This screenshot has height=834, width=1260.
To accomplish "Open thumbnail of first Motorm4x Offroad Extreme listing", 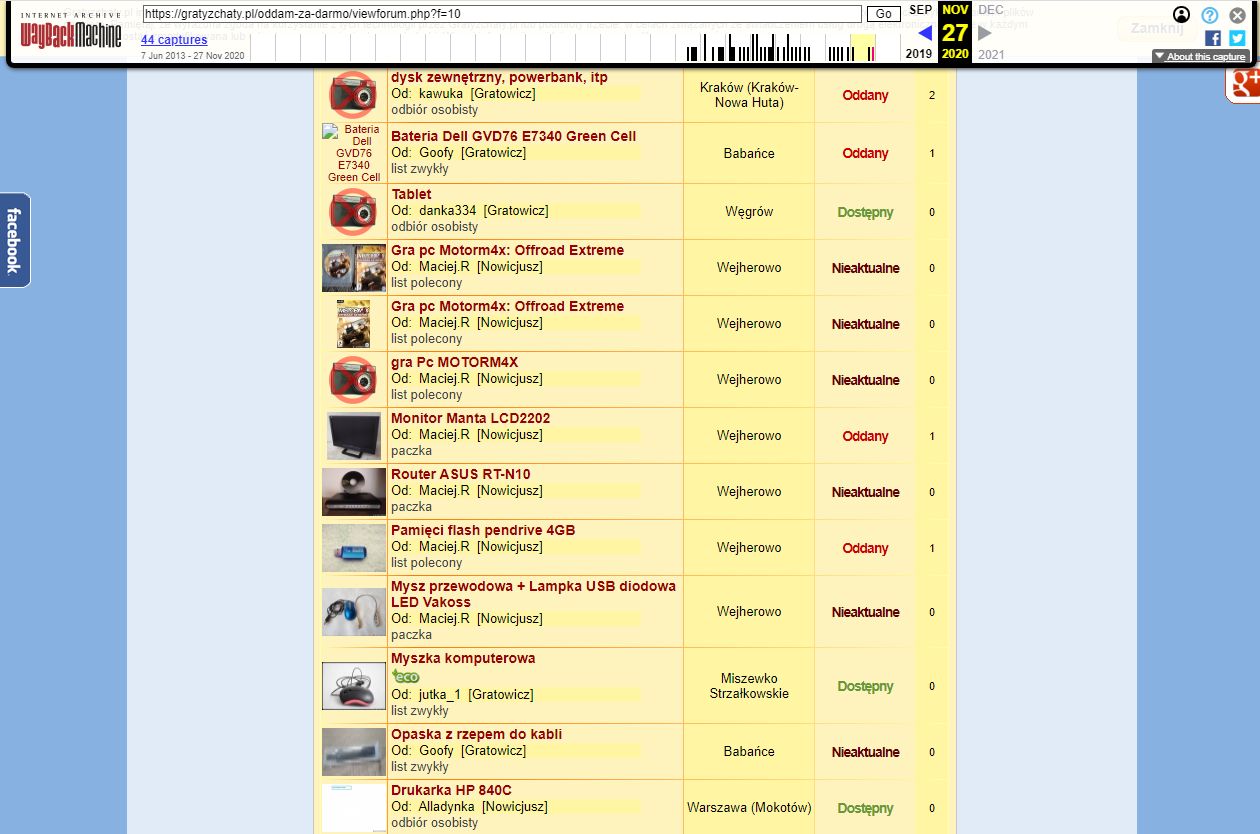I will 354,268.
